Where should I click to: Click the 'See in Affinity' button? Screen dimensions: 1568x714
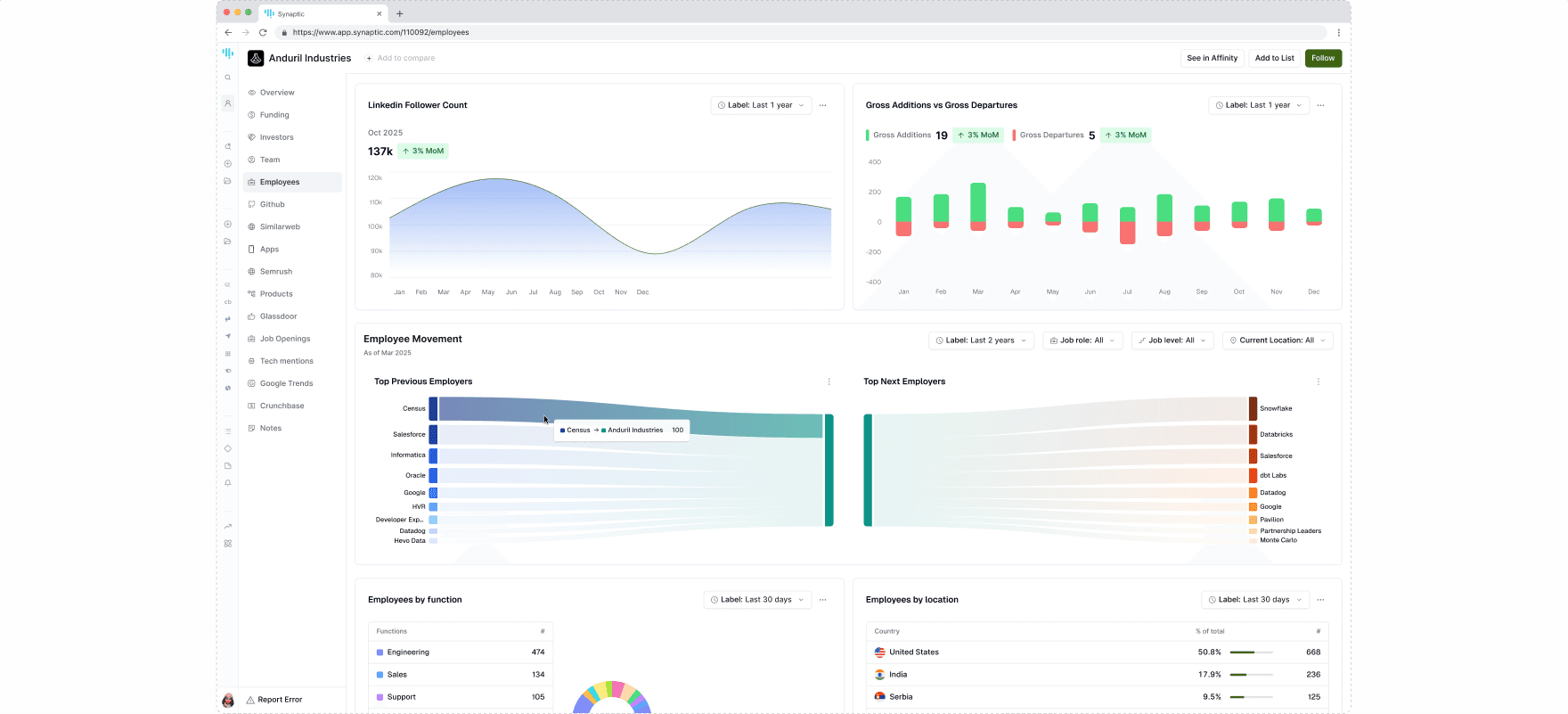click(x=1213, y=58)
